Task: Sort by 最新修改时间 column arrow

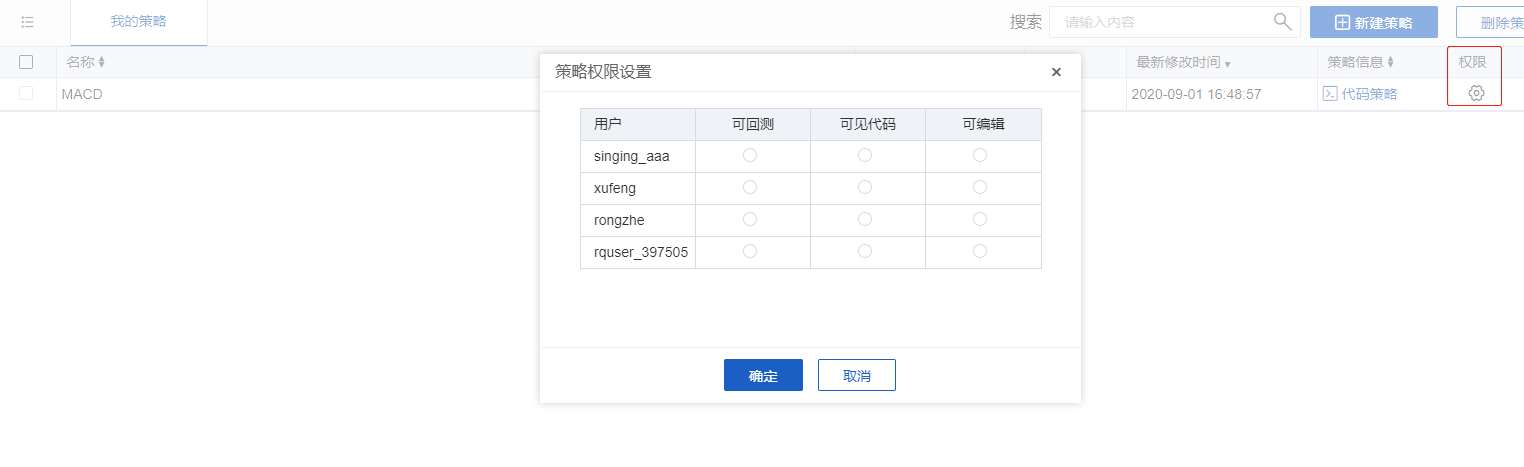Action: click(x=1227, y=64)
